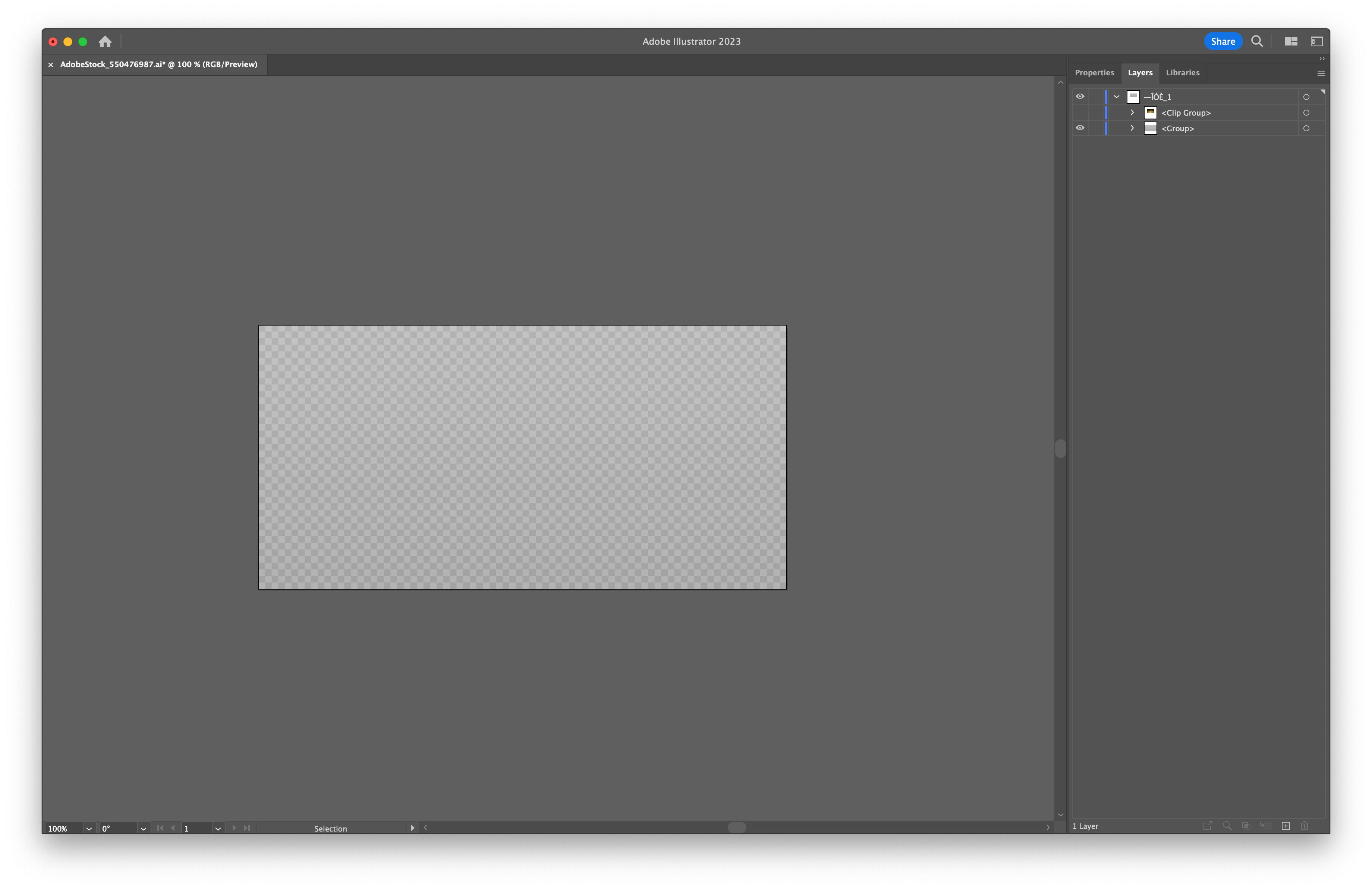Click Delete Selection trash icon
This screenshot has height=889, width=1372.
click(x=1305, y=826)
